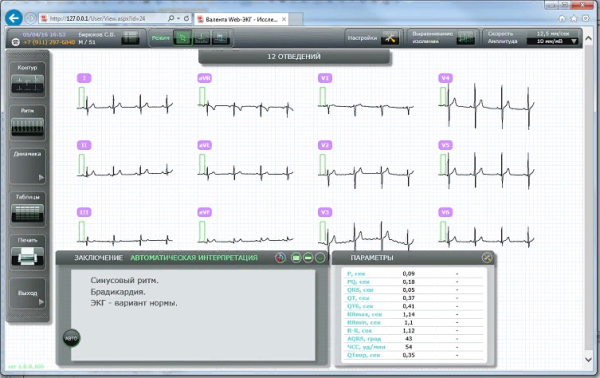Click the lead aVL ECG waveform

click(246, 172)
